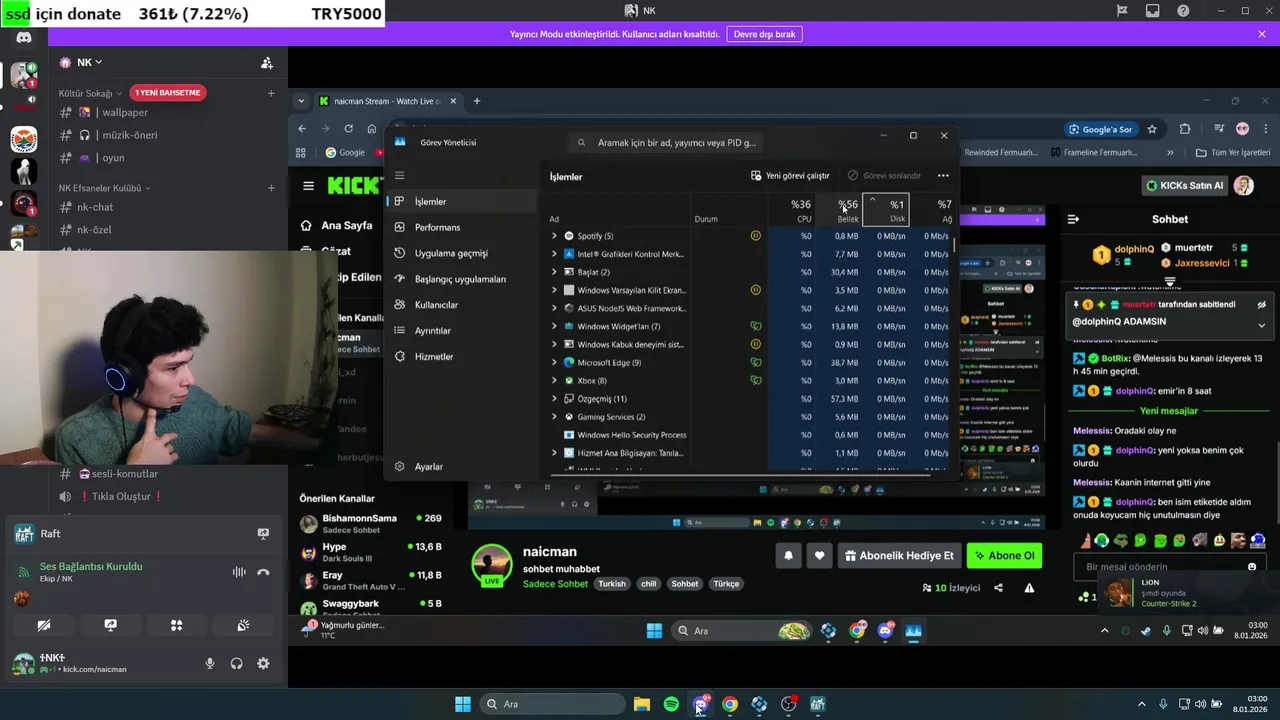1280x720 pixels.
Task: Click Abonelik Hediye Et on Kick
Action: [899, 555]
